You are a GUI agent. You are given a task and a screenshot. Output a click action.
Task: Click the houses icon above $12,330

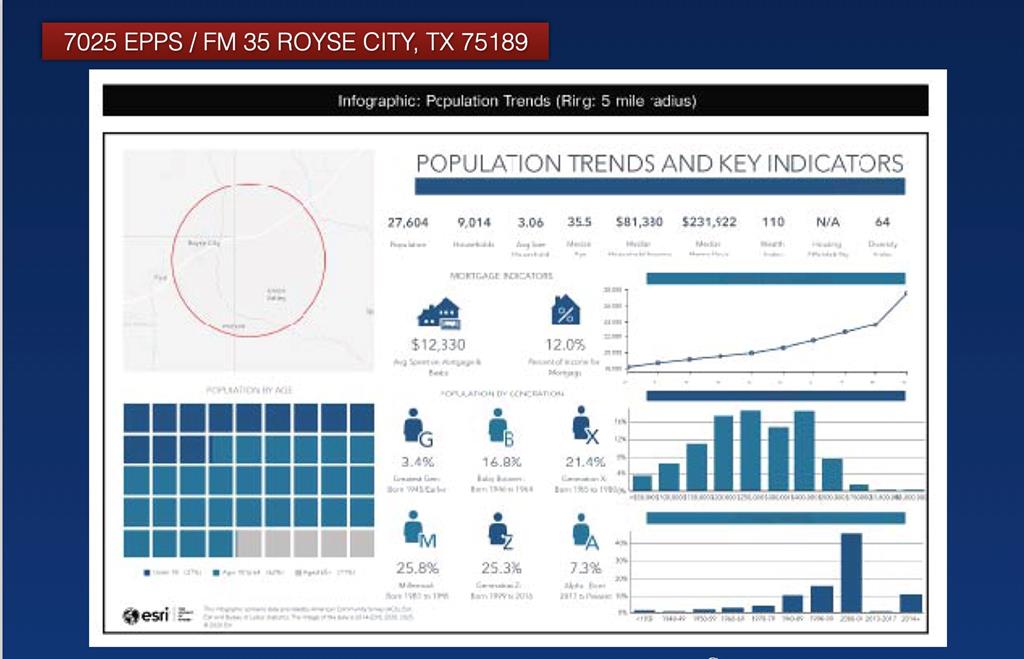pyautogui.click(x=439, y=313)
